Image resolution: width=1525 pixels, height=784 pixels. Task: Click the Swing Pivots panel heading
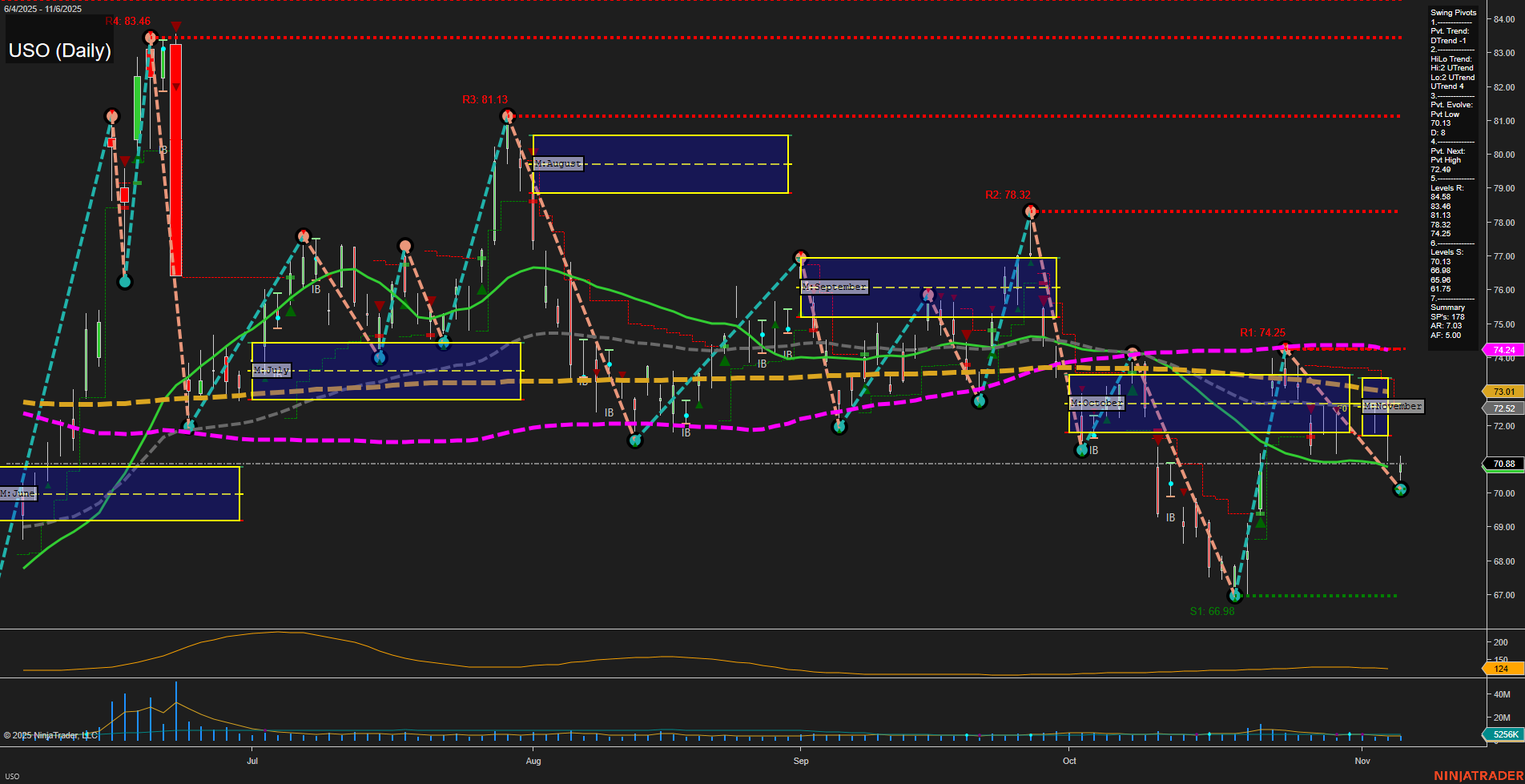1453,13
